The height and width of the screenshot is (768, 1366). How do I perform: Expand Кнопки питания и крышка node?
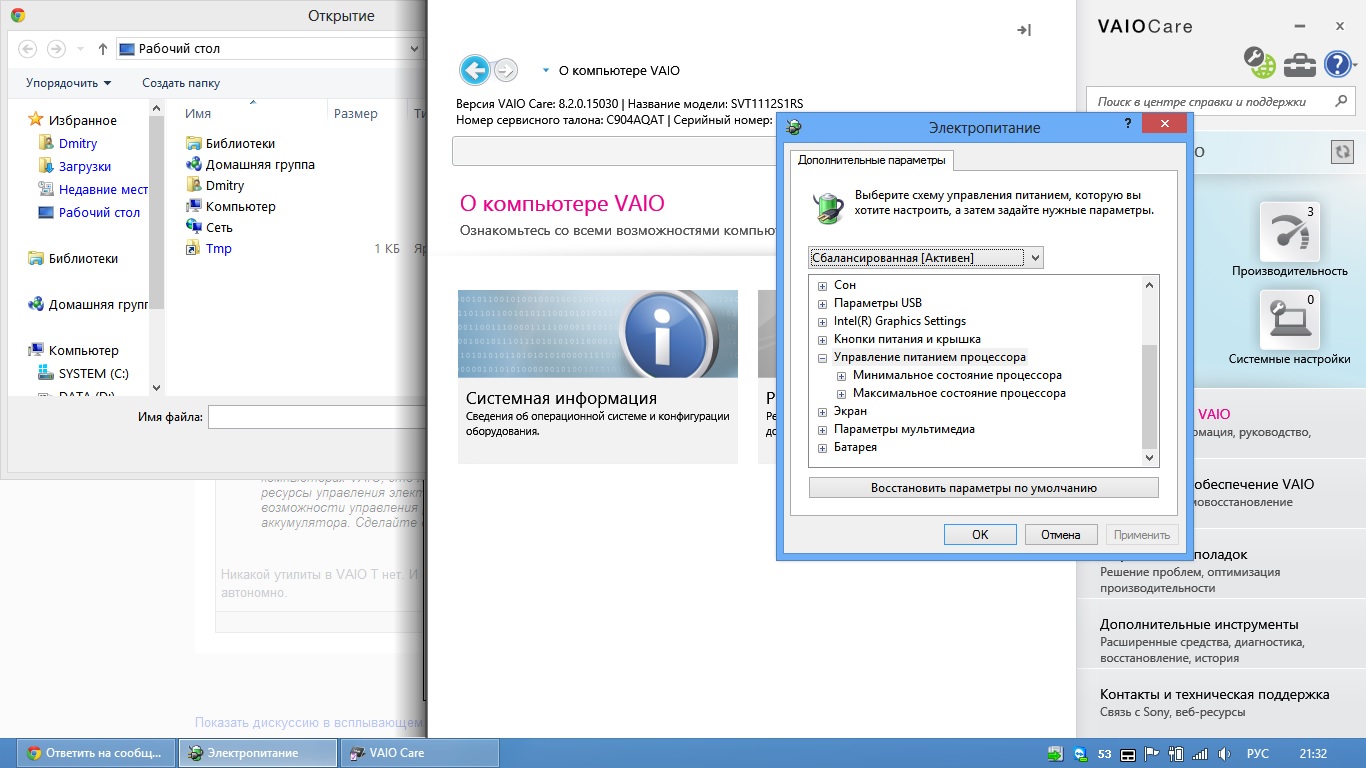tap(823, 339)
